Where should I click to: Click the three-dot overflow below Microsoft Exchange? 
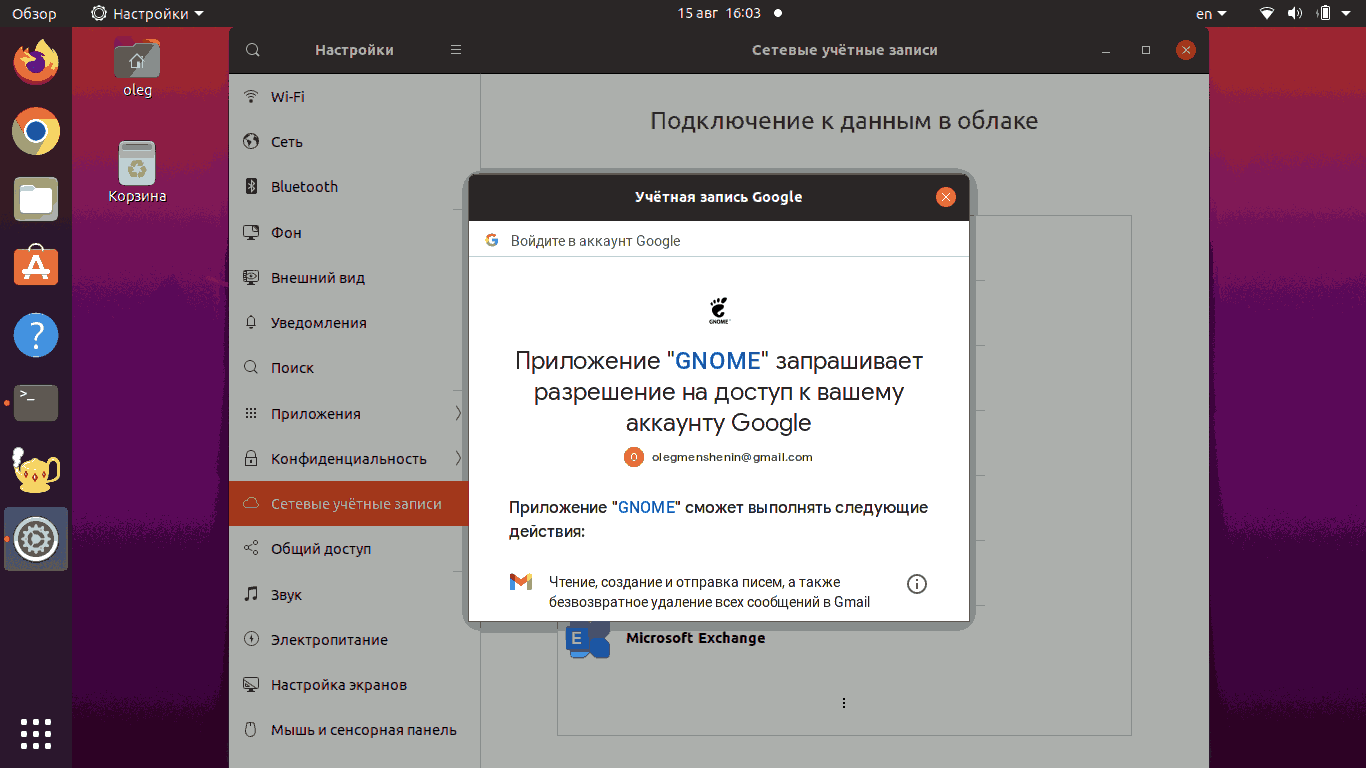click(843, 703)
